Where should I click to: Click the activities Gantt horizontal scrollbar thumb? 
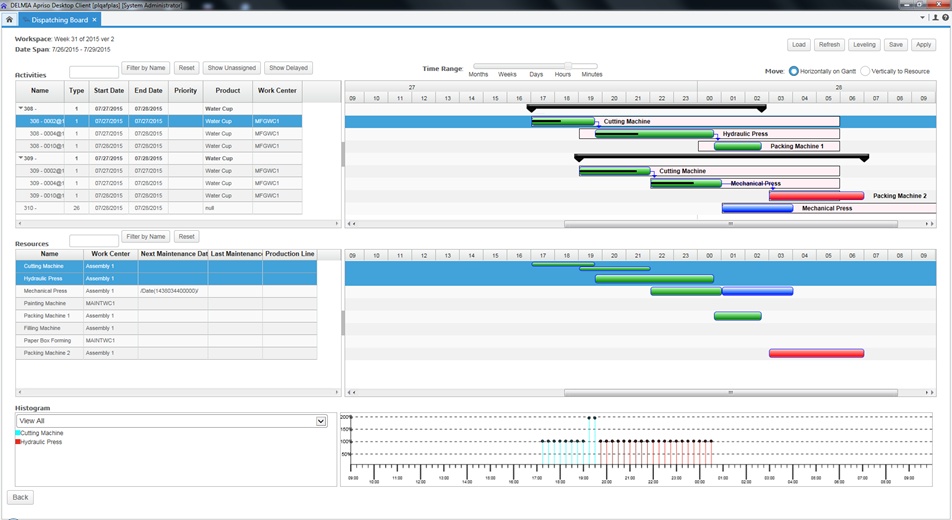click(730, 224)
